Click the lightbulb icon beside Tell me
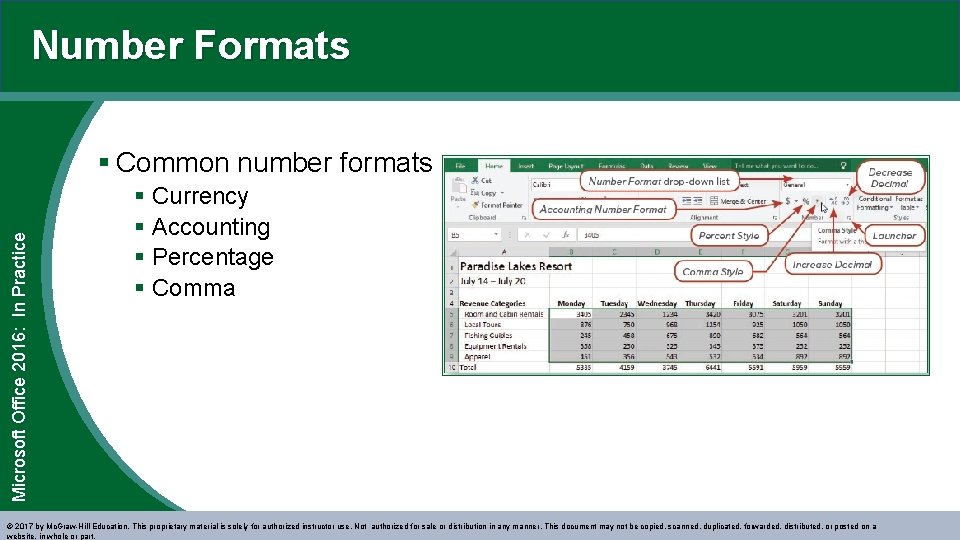The image size is (960, 540). (x=843, y=165)
